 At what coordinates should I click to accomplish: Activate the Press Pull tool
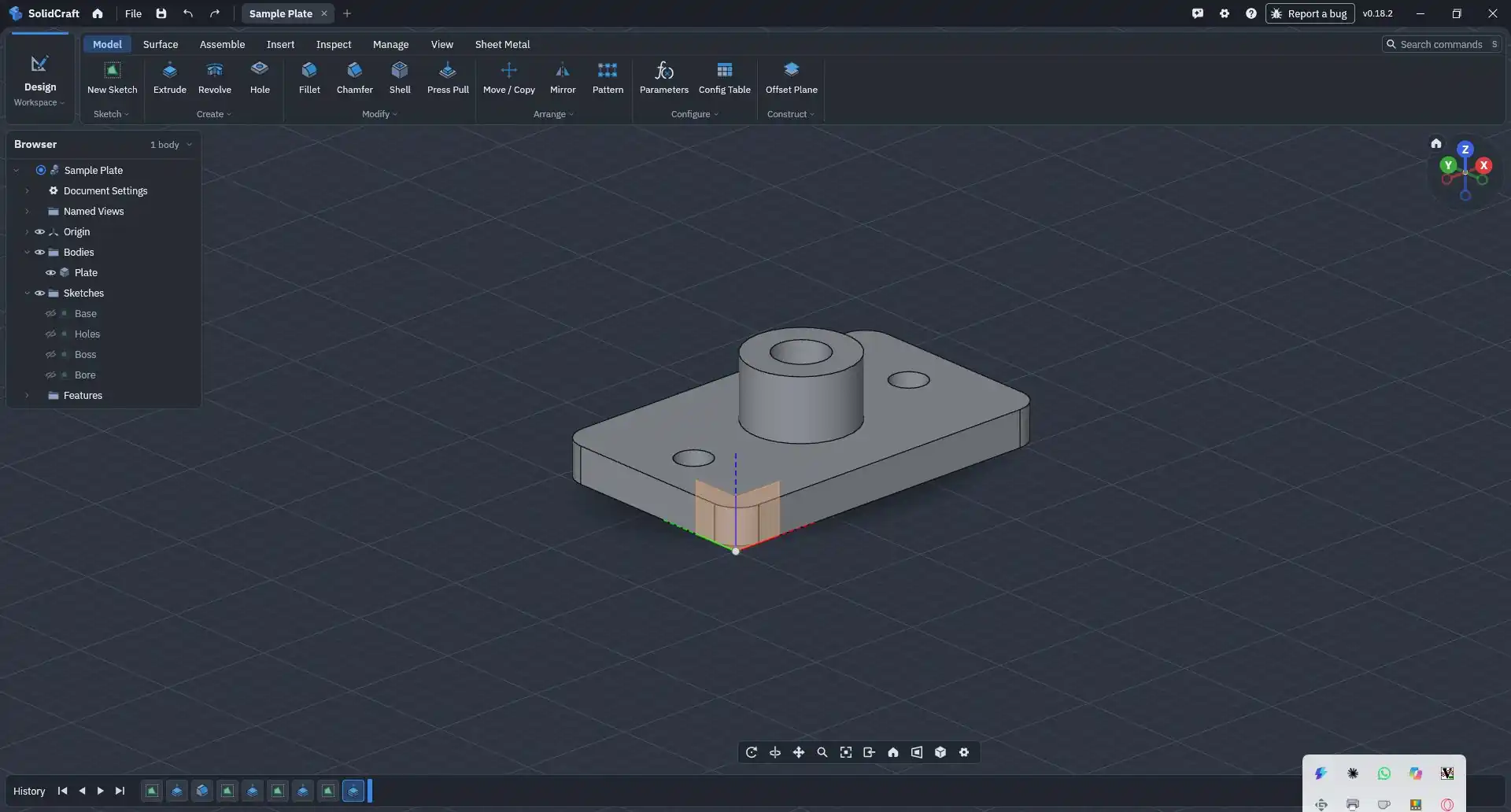[448, 78]
